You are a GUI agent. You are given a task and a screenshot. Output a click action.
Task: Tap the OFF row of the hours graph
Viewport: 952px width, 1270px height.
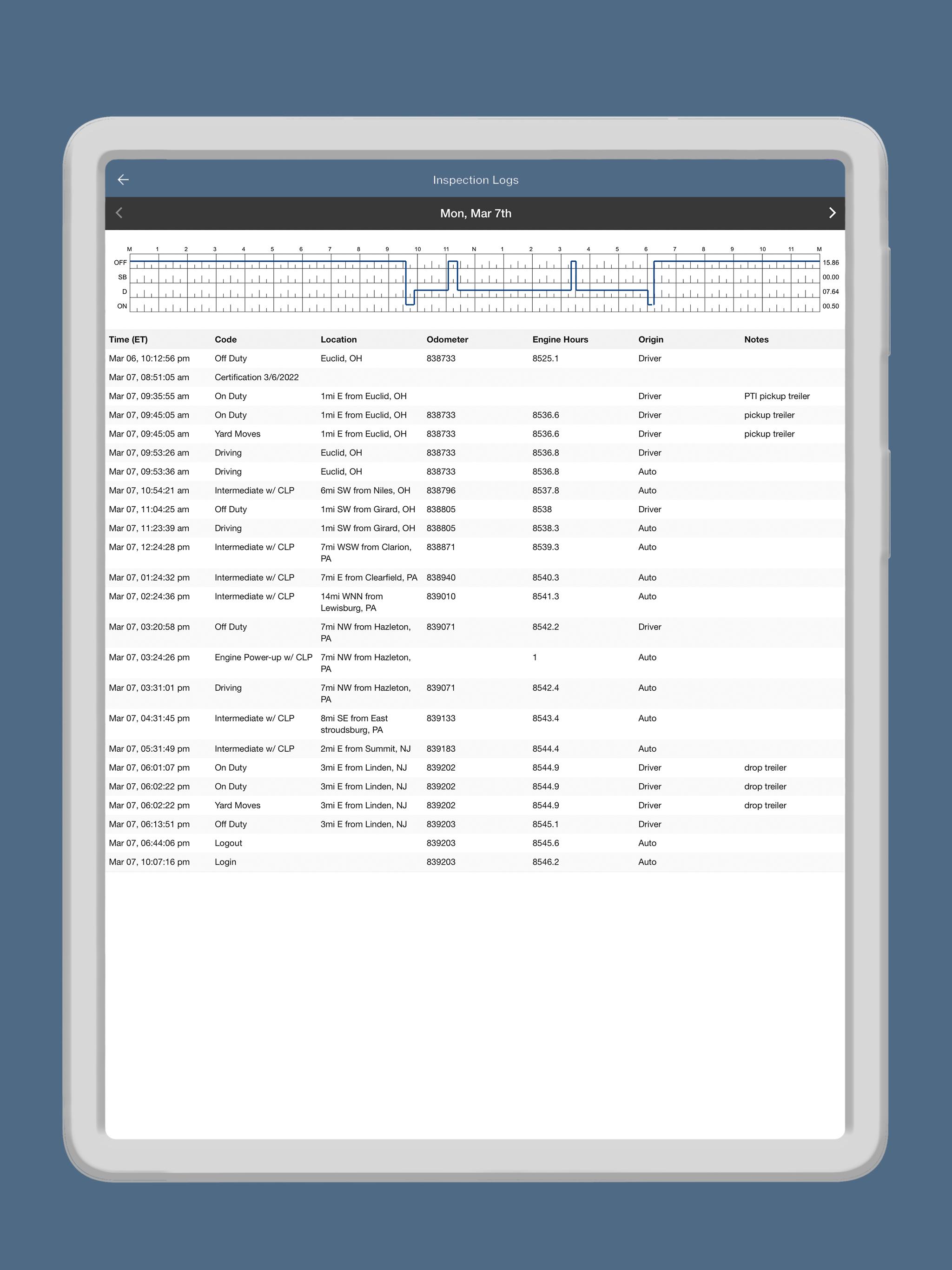[x=120, y=262]
